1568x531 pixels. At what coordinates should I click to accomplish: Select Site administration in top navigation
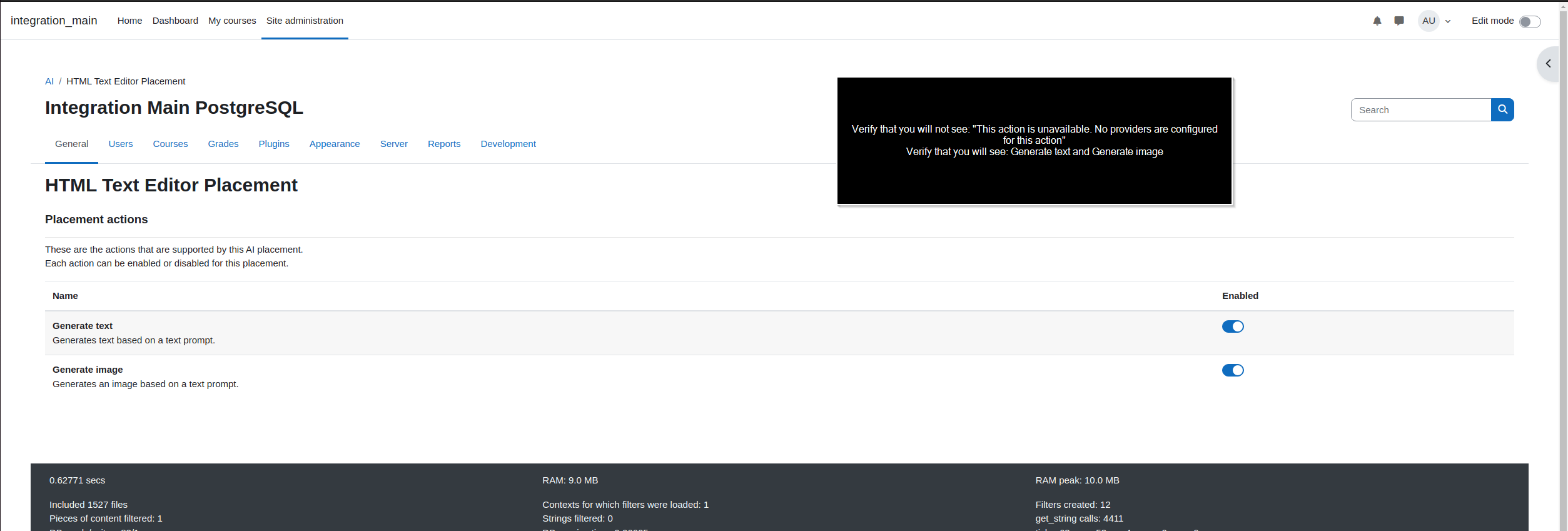point(305,21)
